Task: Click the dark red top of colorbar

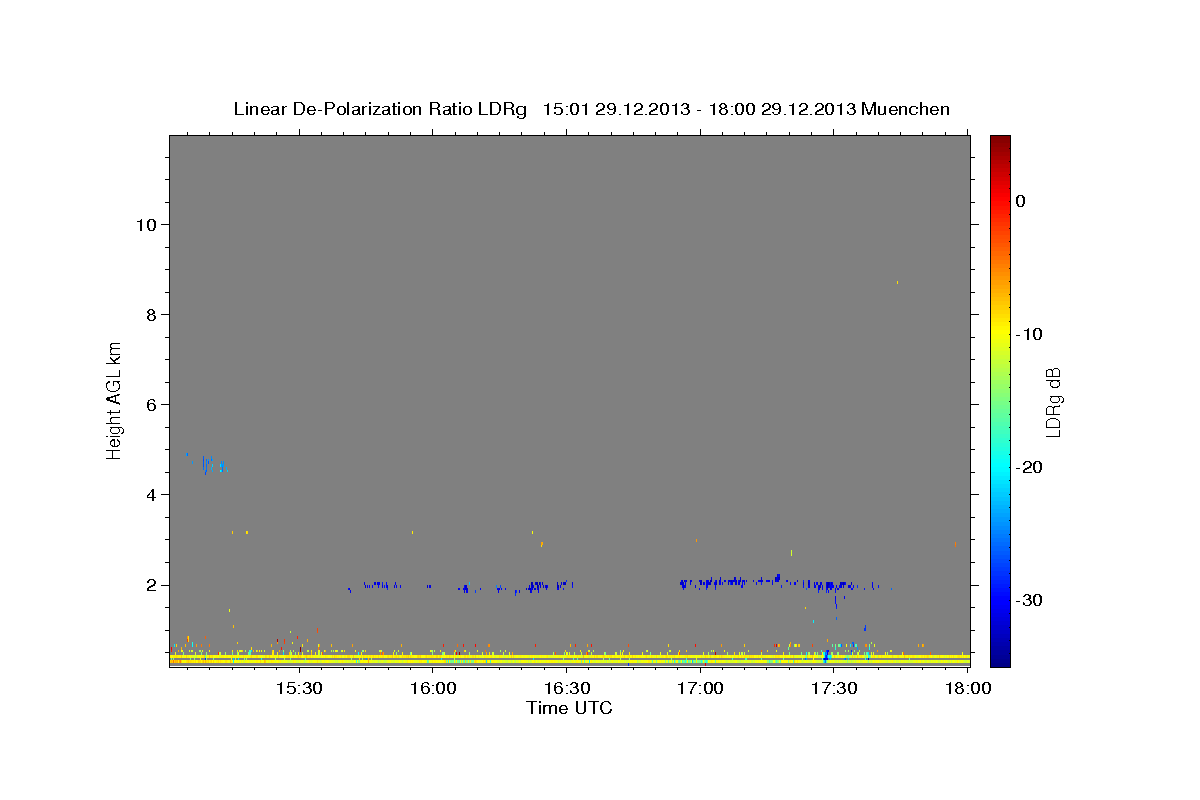Action: [1000, 143]
